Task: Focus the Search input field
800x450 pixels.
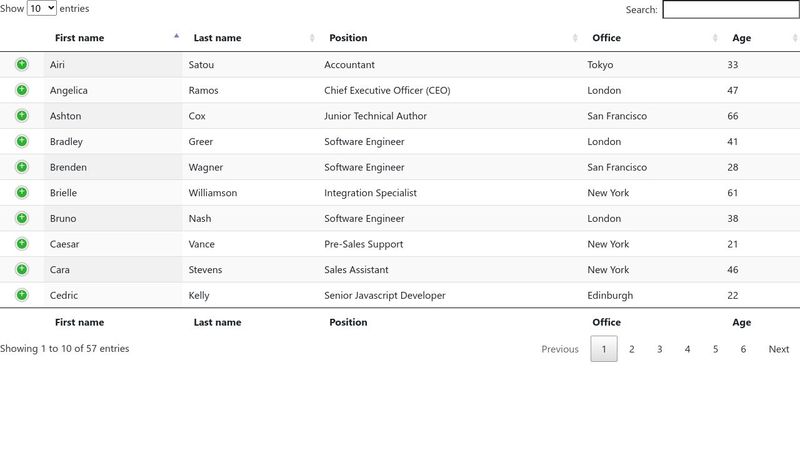Action: [x=730, y=10]
